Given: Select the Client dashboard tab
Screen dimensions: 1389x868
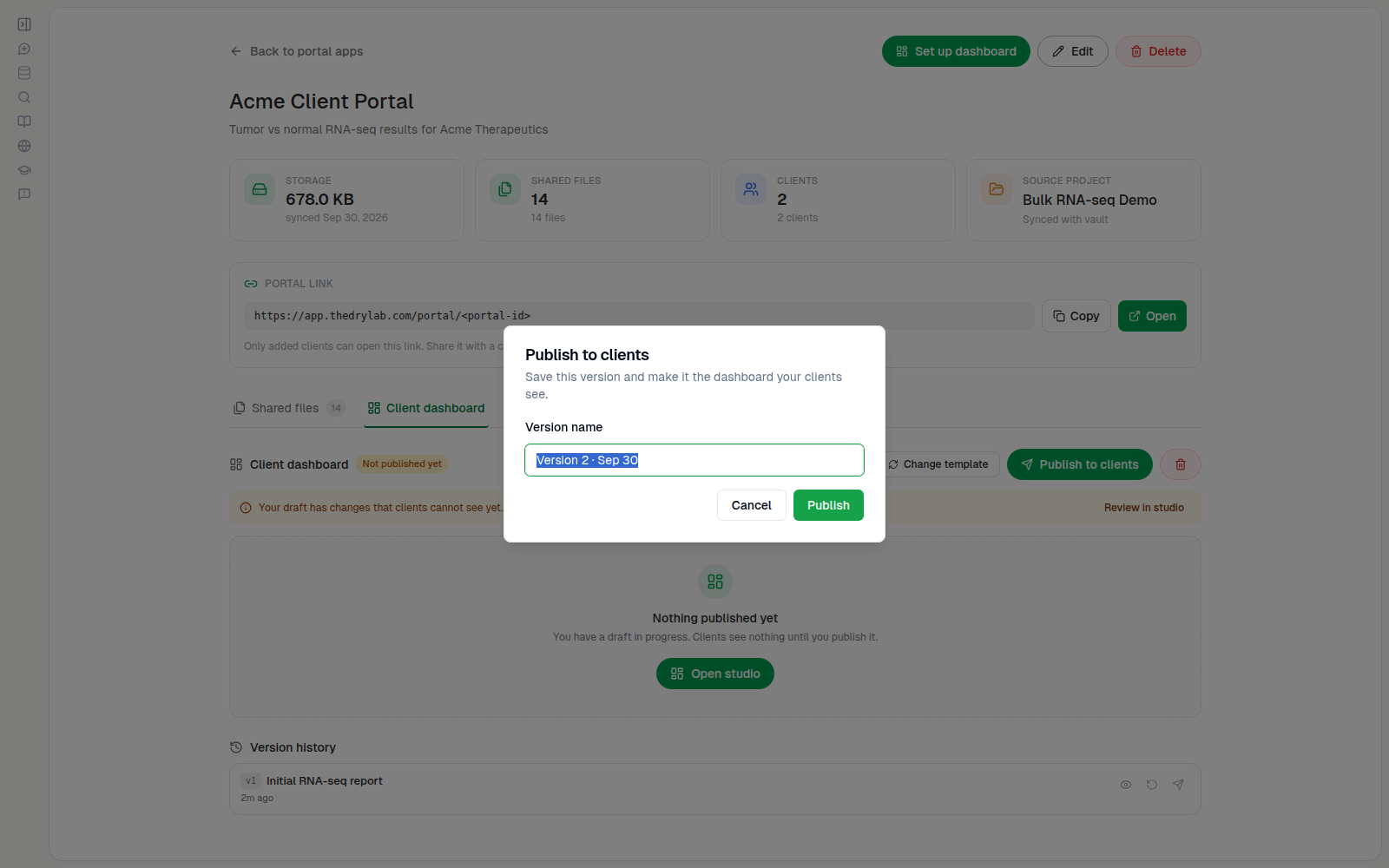Looking at the screenshot, I should coord(426,408).
